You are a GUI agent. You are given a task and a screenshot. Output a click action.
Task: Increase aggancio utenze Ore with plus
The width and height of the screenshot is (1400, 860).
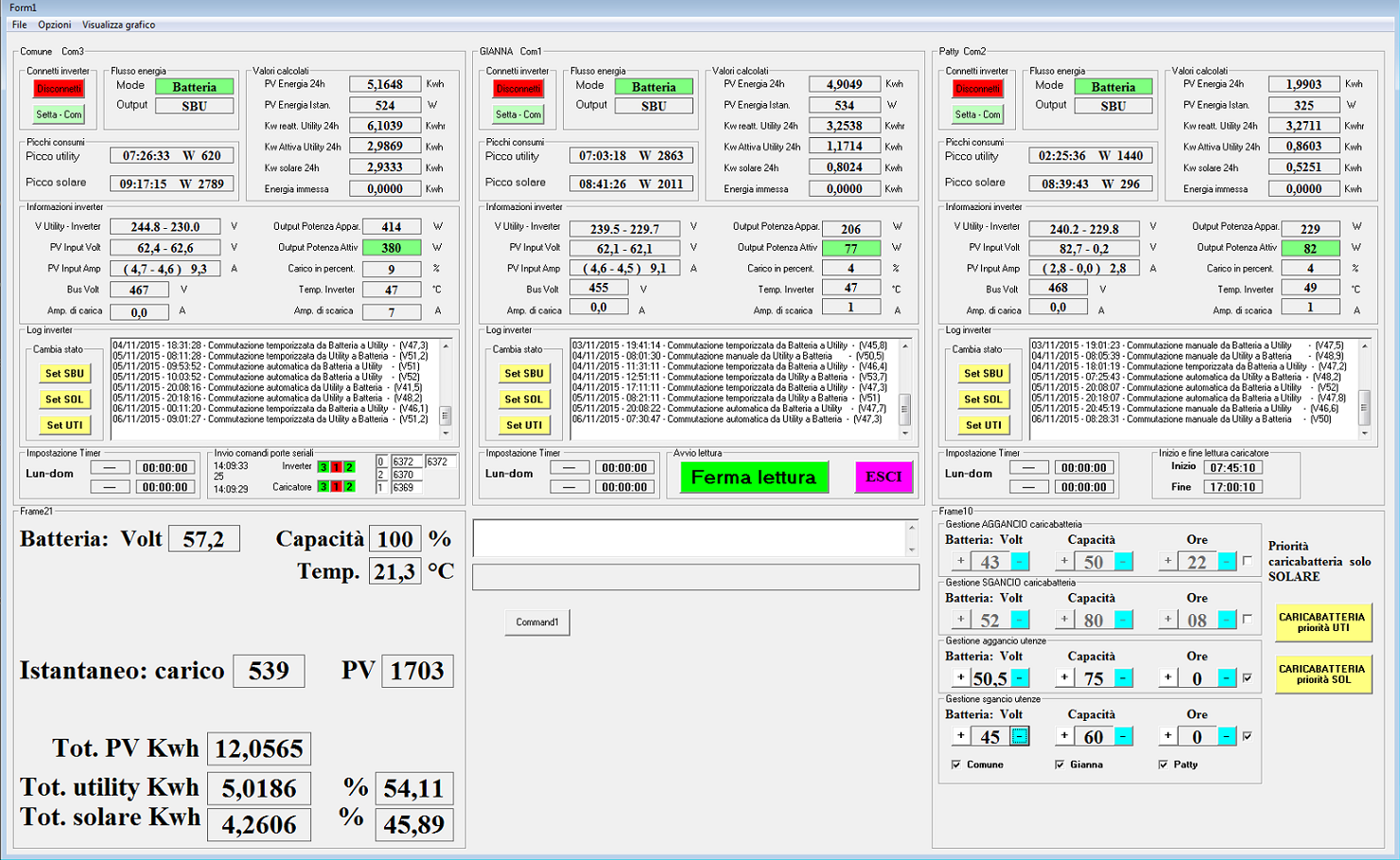tap(1168, 678)
